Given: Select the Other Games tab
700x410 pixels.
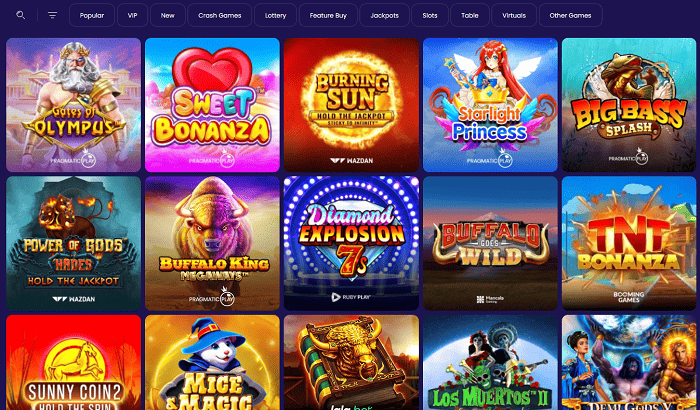Looking at the screenshot, I should pos(571,15).
